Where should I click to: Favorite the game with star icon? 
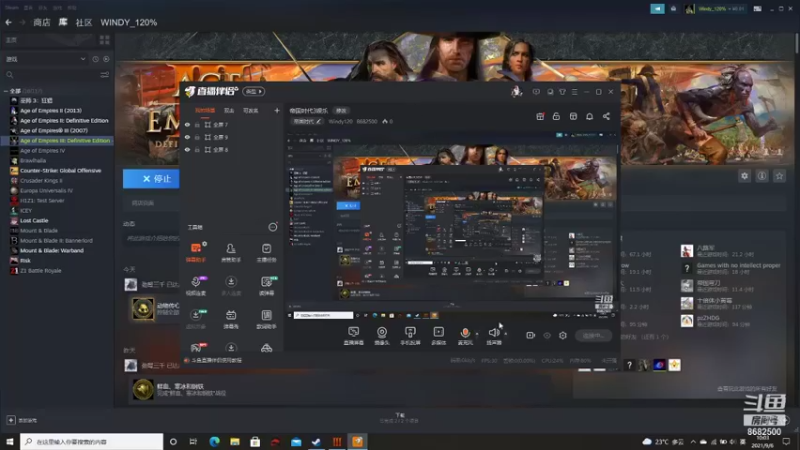coord(779,176)
